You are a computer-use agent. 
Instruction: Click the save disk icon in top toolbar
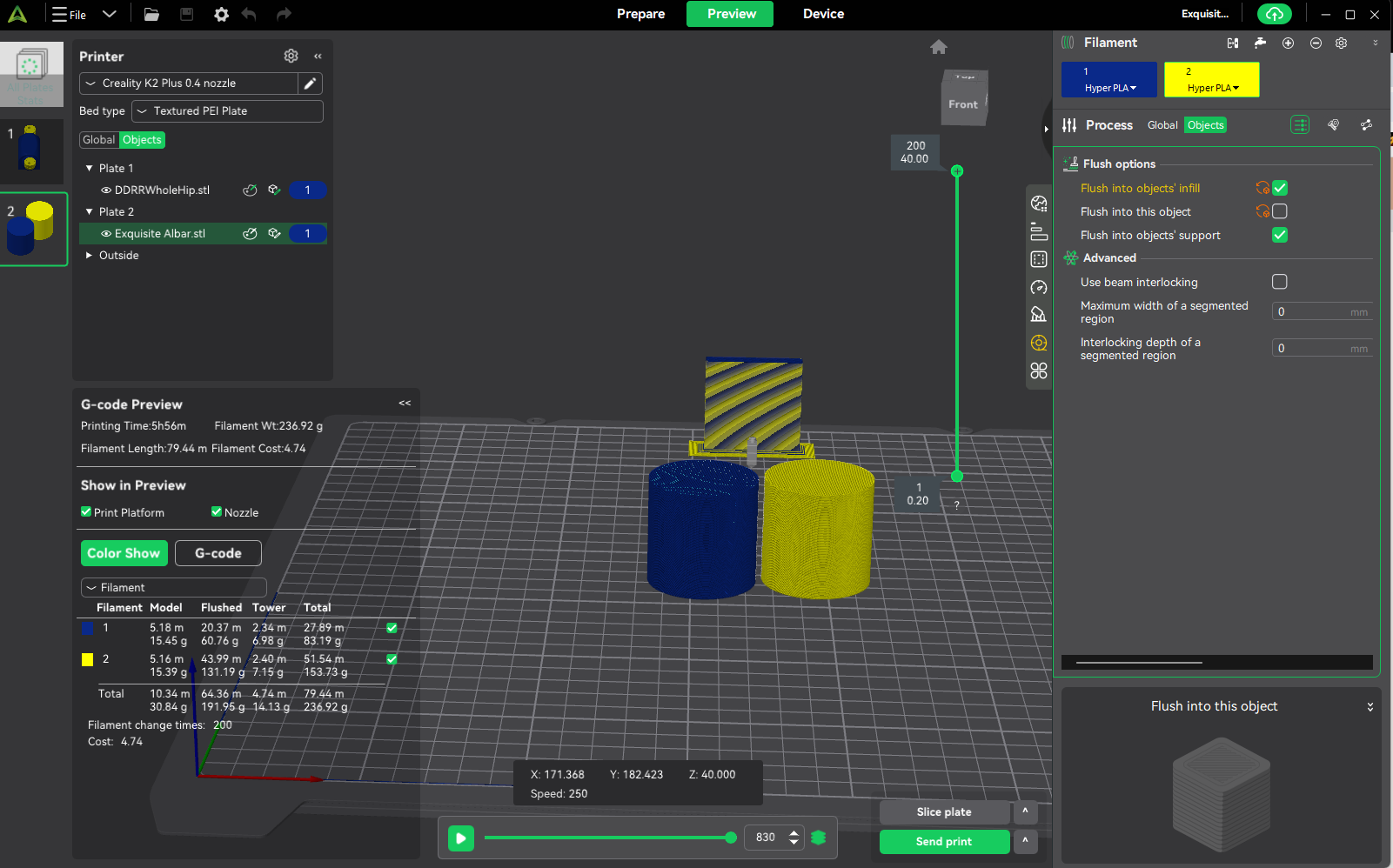[x=186, y=14]
